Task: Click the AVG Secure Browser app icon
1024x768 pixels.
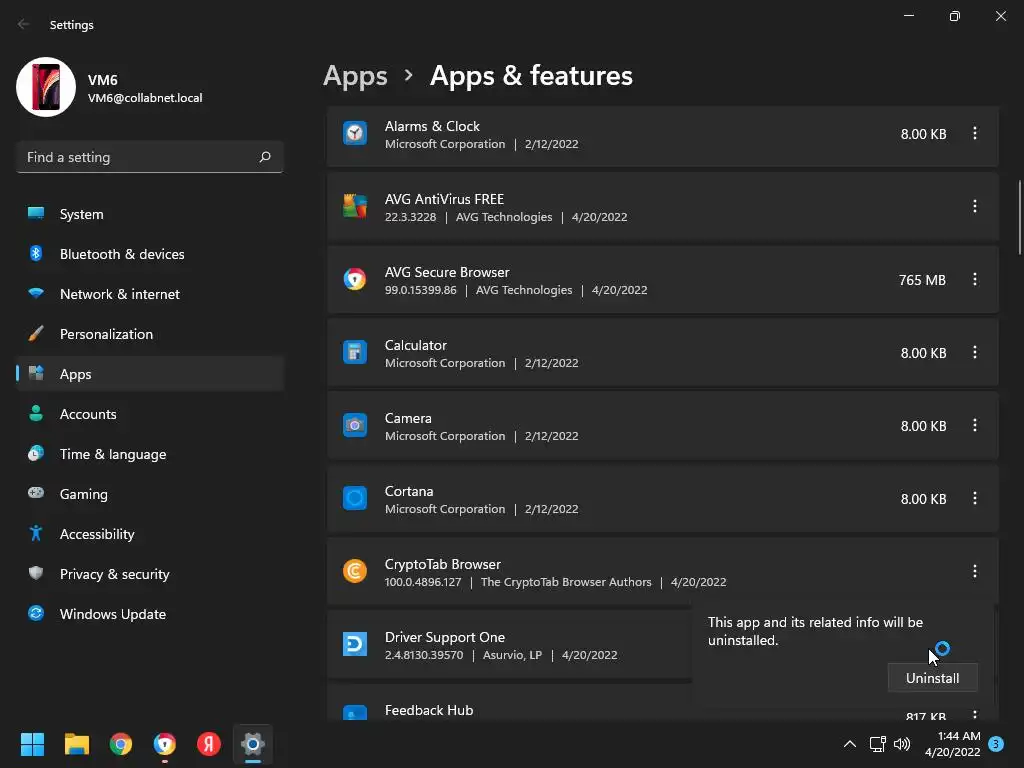Action: (x=355, y=280)
